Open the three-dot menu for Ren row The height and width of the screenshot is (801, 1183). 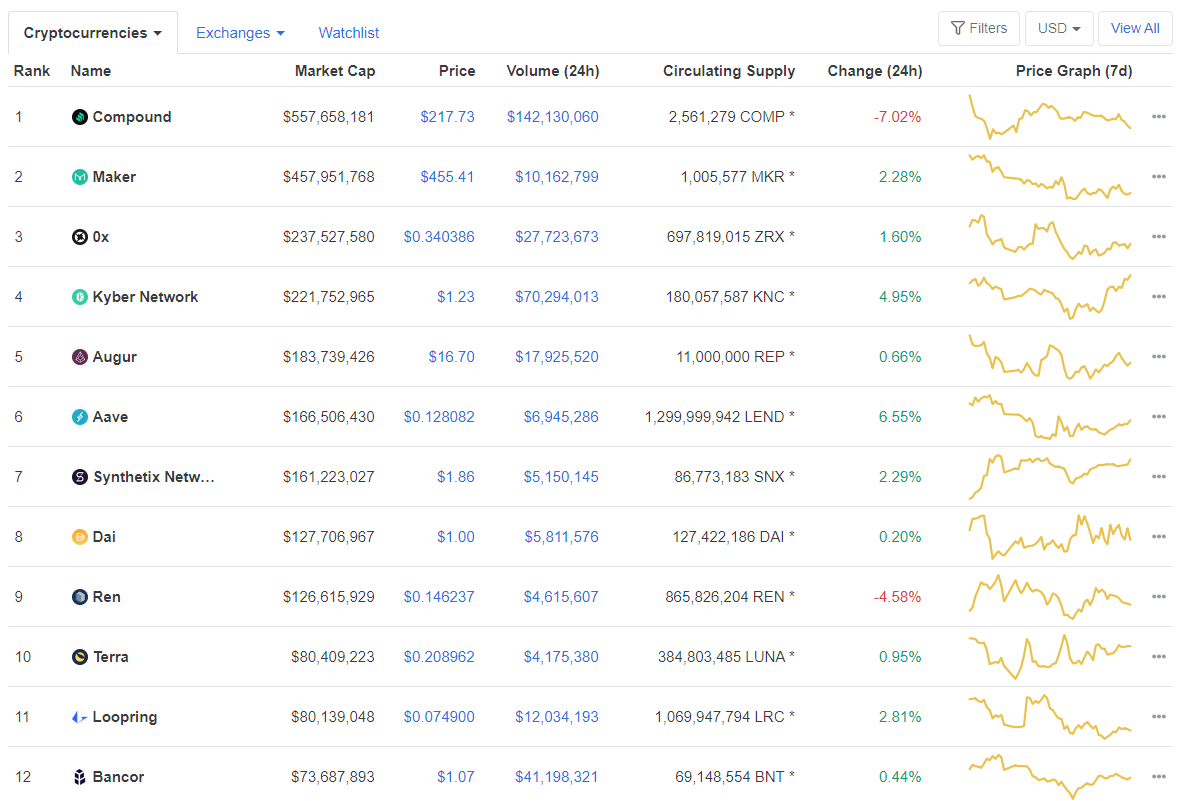click(1159, 597)
